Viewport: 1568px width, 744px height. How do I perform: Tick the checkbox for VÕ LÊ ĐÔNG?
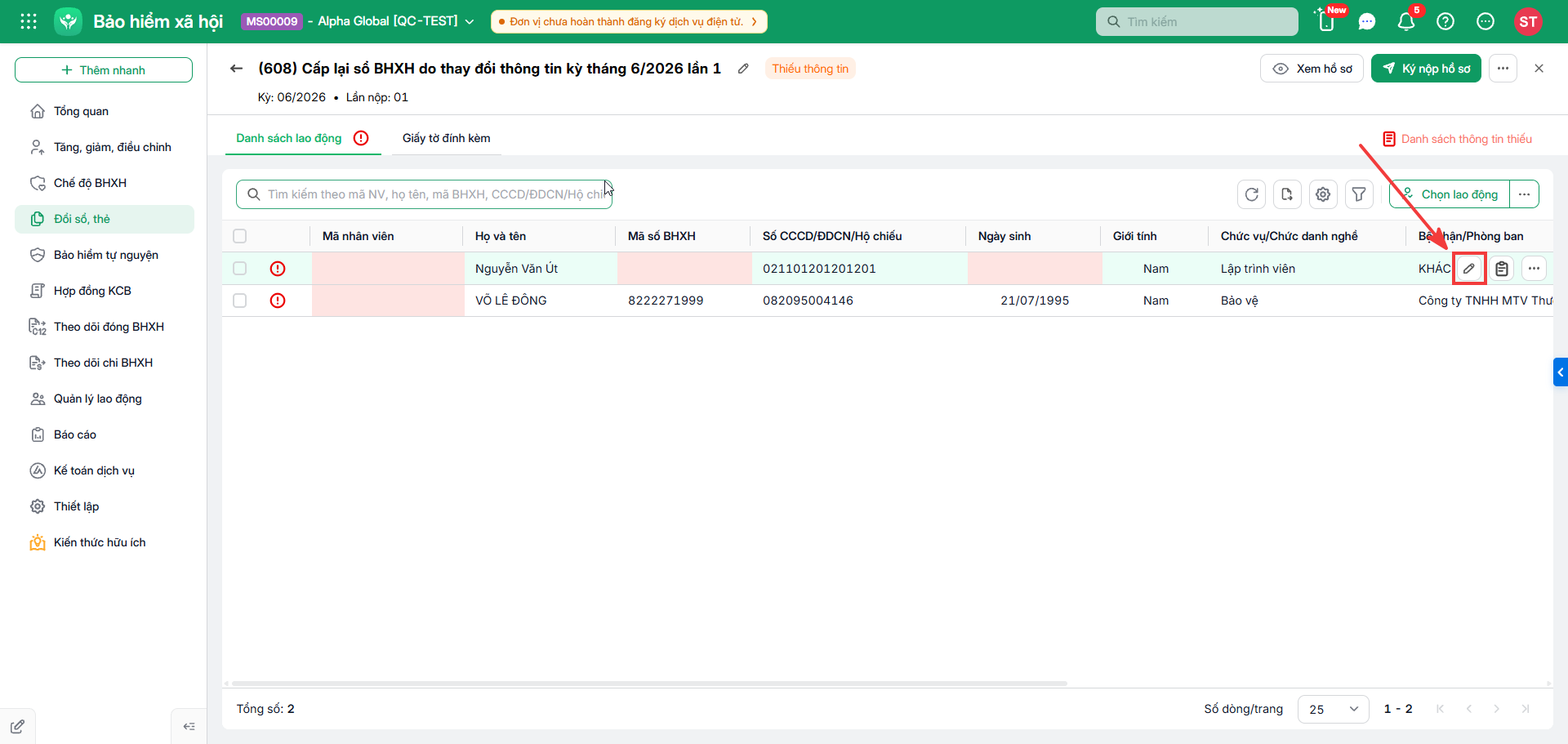click(x=239, y=301)
